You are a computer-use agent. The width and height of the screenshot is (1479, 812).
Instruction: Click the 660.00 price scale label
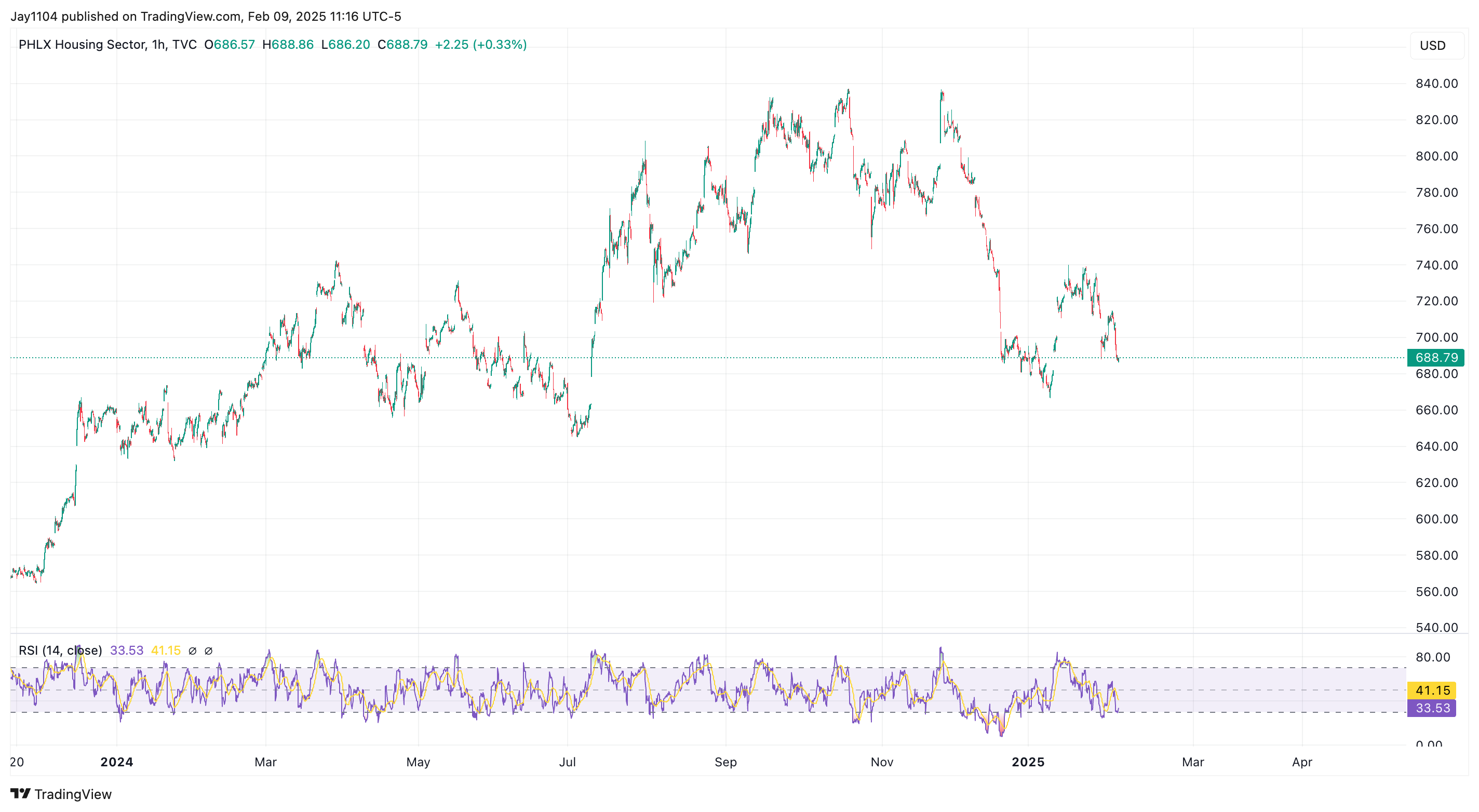coord(1436,410)
